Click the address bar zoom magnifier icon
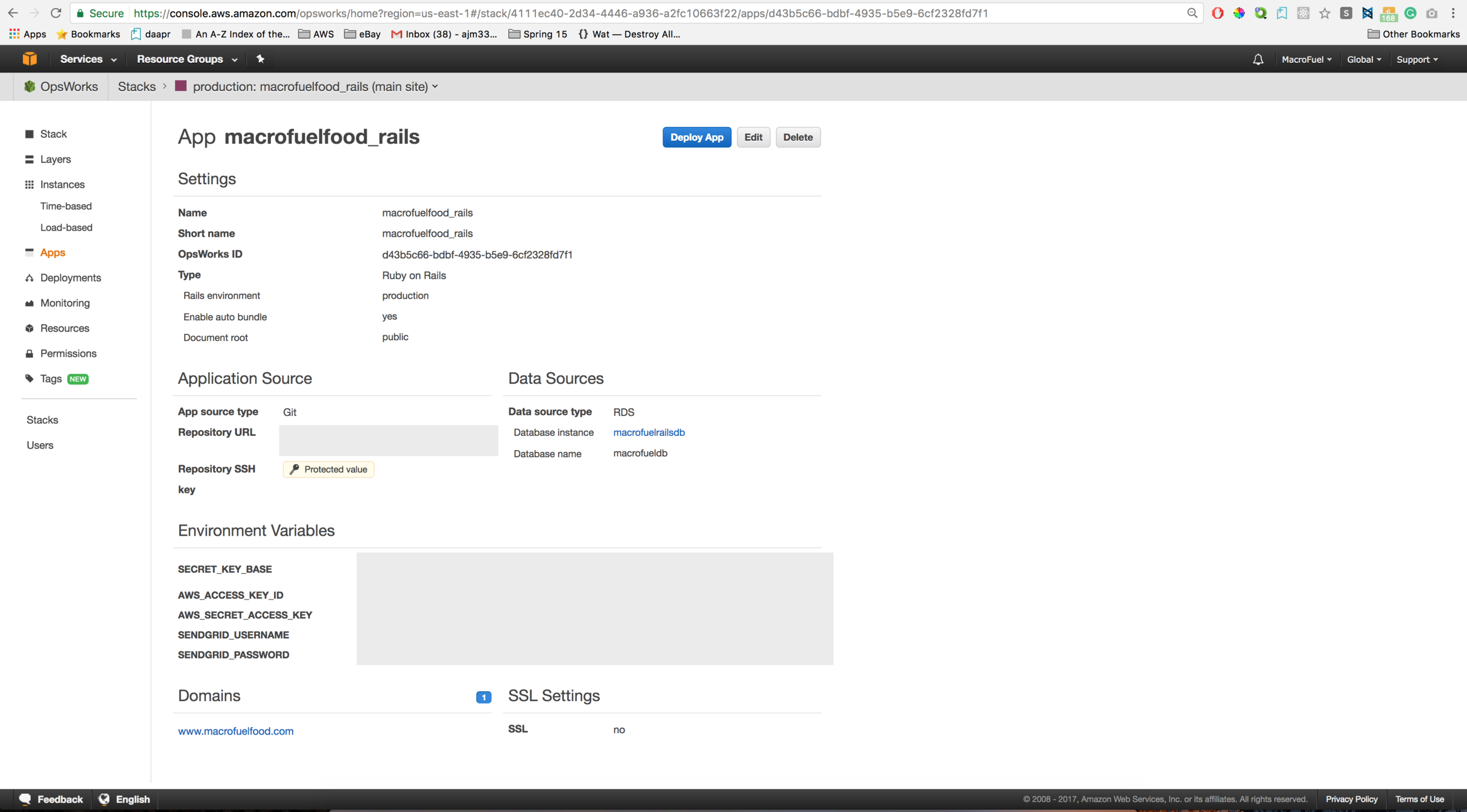The width and height of the screenshot is (1467, 812). click(1192, 13)
